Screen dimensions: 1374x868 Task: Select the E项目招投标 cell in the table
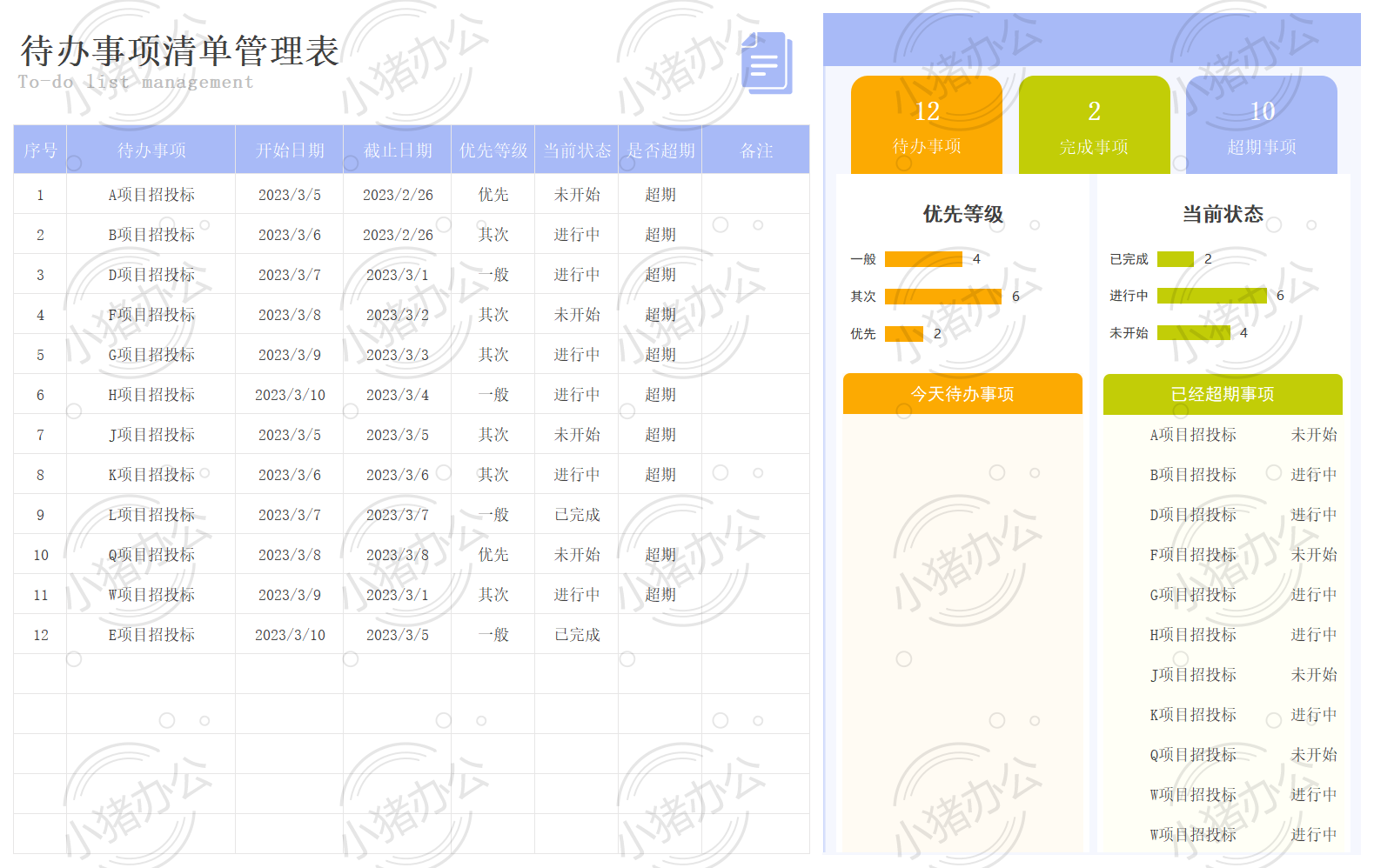pos(151,635)
